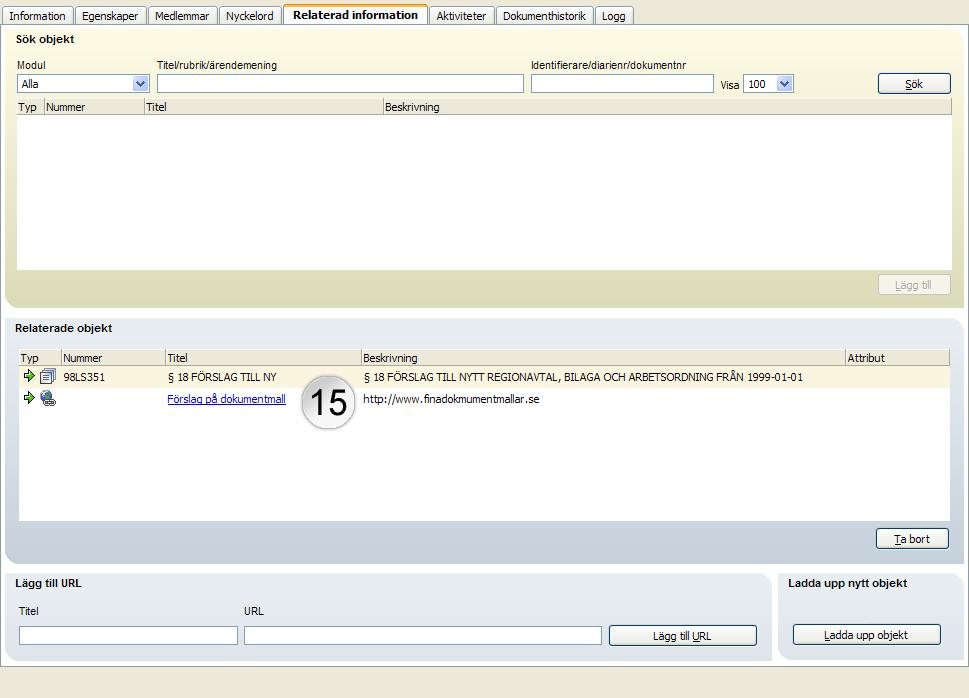Focus the Titel/rubrik/ärendemening search field
The height and width of the screenshot is (698, 969).
pos(340,84)
